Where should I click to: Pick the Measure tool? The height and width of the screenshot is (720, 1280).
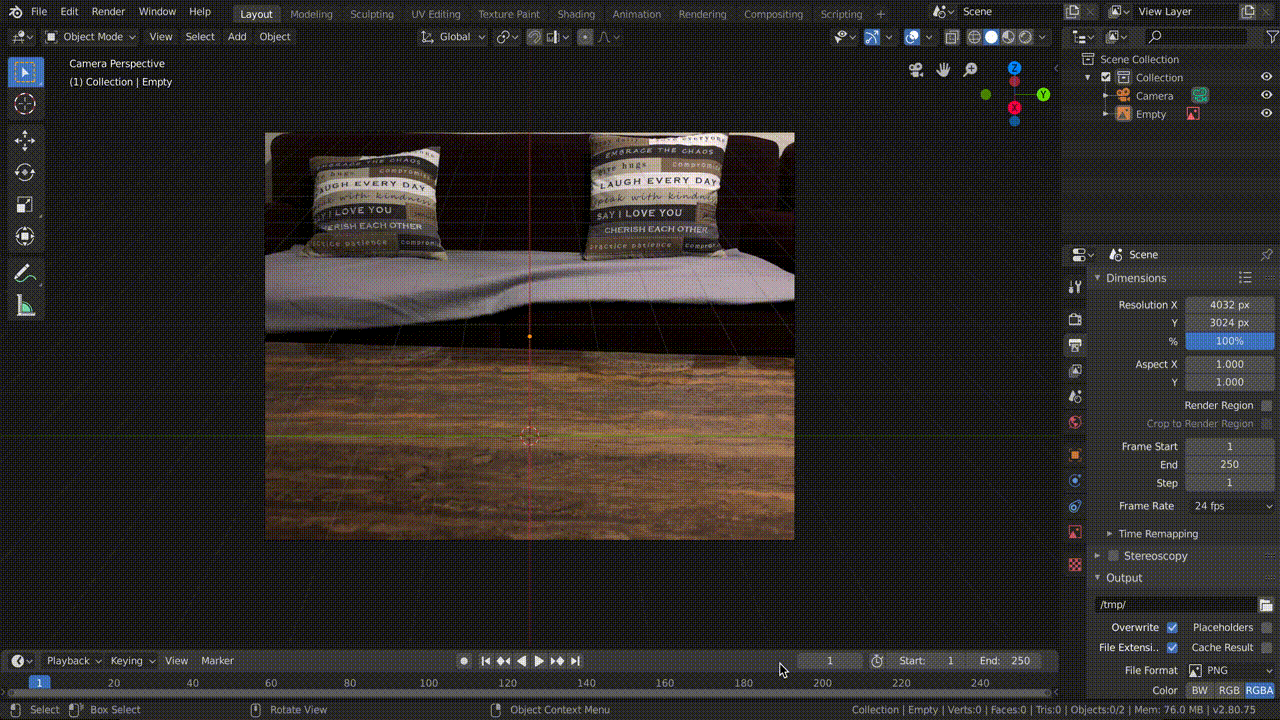click(25, 306)
